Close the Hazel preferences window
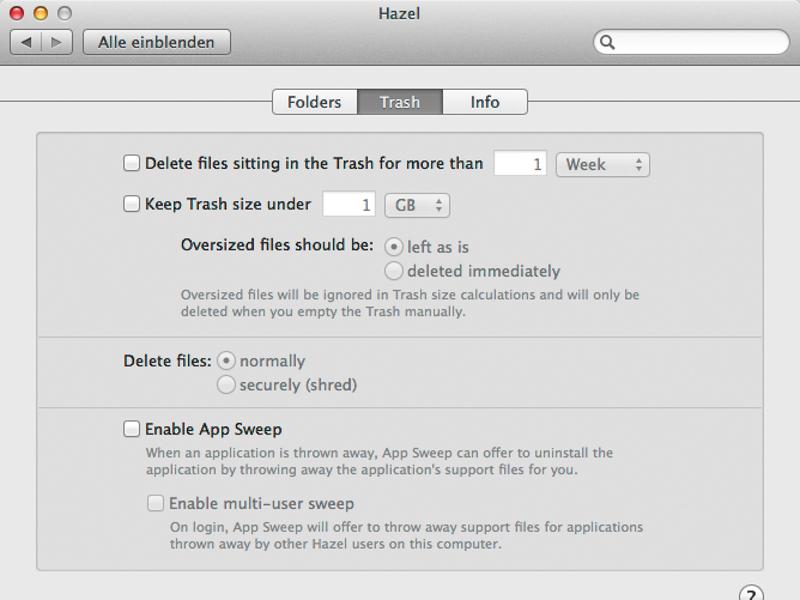The width and height of the screenshot is (800, 600). click(17, 13)
